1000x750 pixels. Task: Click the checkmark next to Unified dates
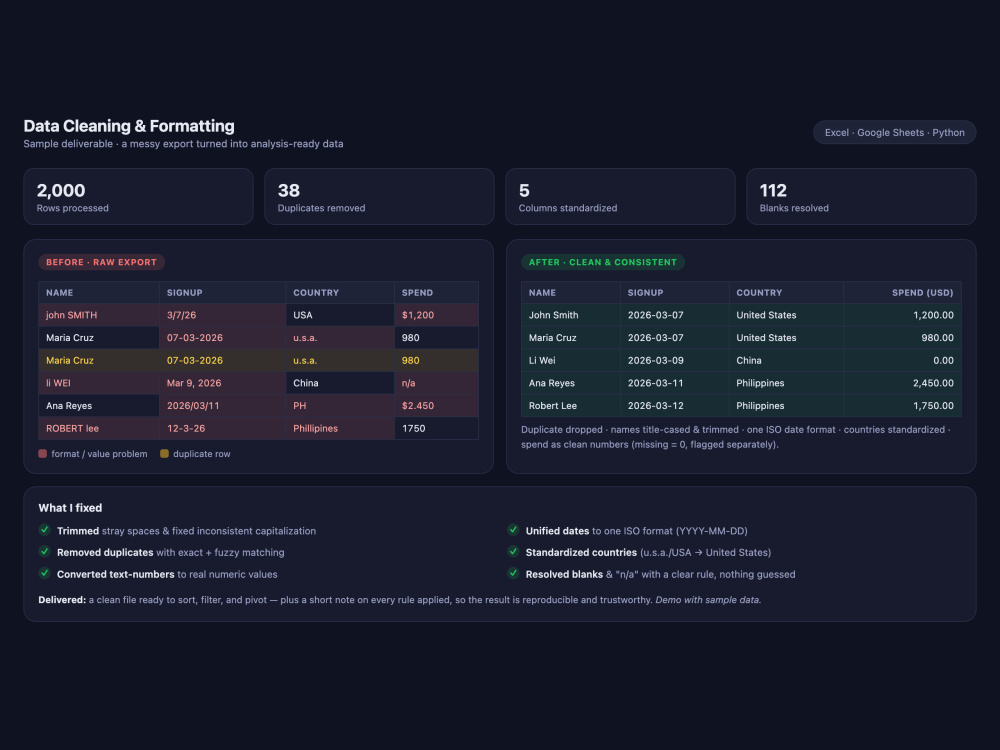click(513, 530)
